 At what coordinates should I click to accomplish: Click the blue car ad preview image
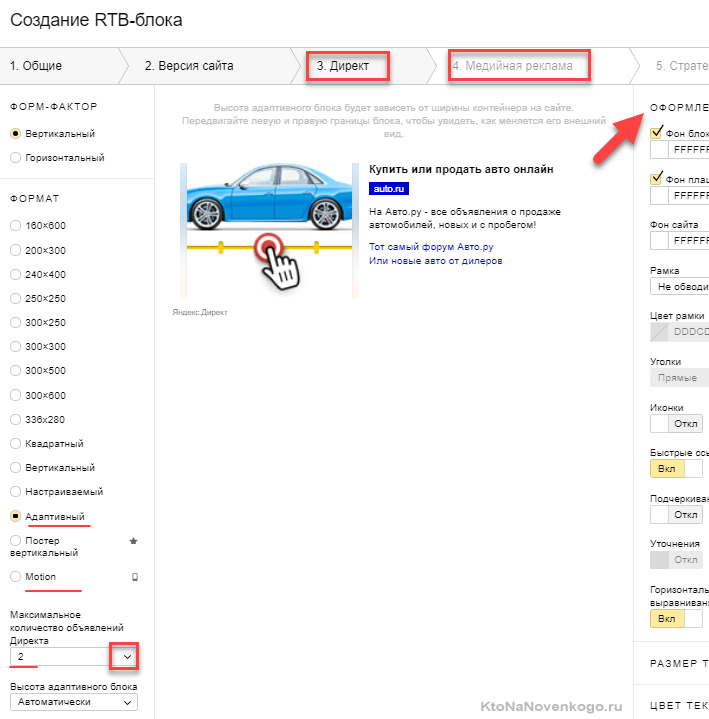(x=269, y=231)
